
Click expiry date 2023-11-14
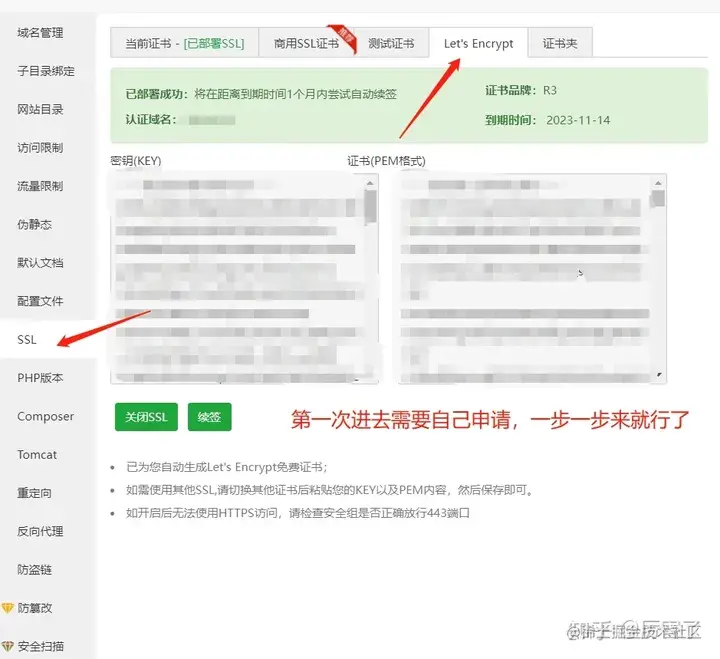(578, 120)
